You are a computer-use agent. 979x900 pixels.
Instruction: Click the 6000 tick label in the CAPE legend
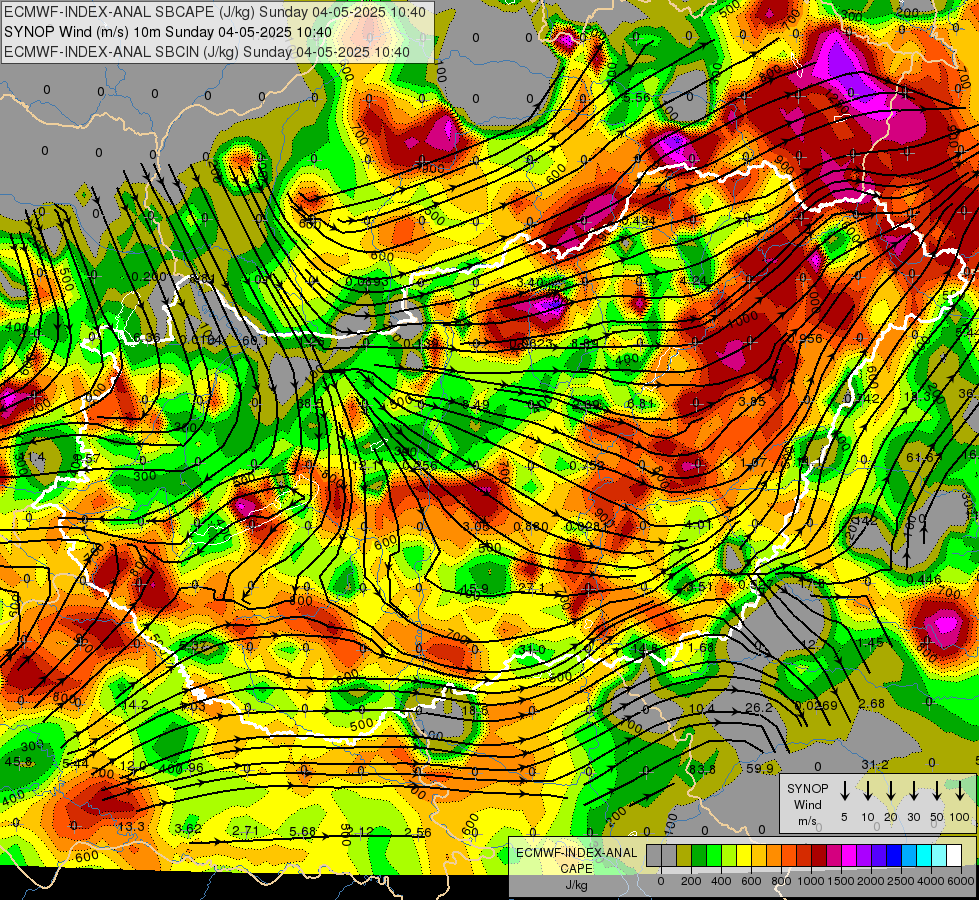(962, 881)
